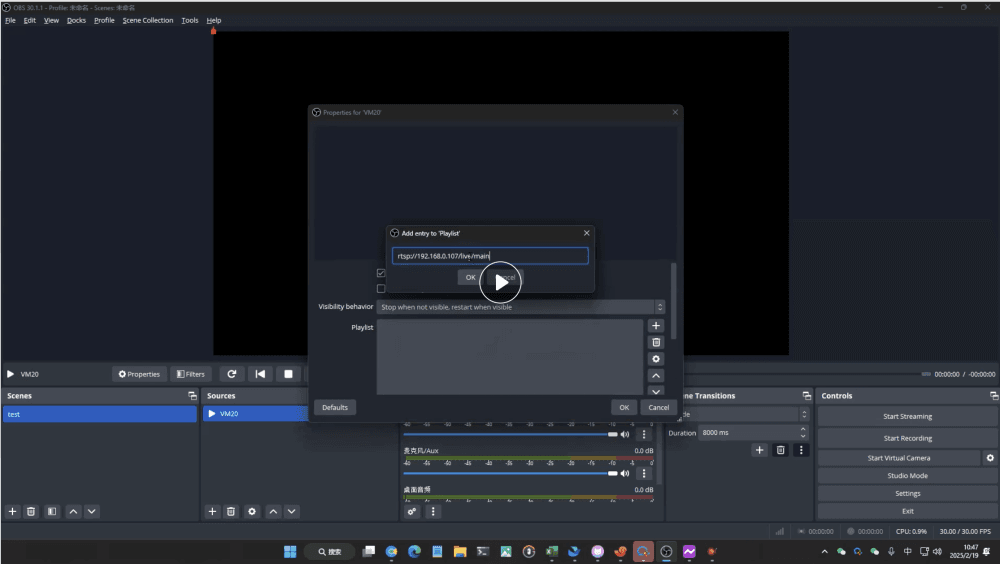
Task: Open the File menu
Action: point(10,20)
